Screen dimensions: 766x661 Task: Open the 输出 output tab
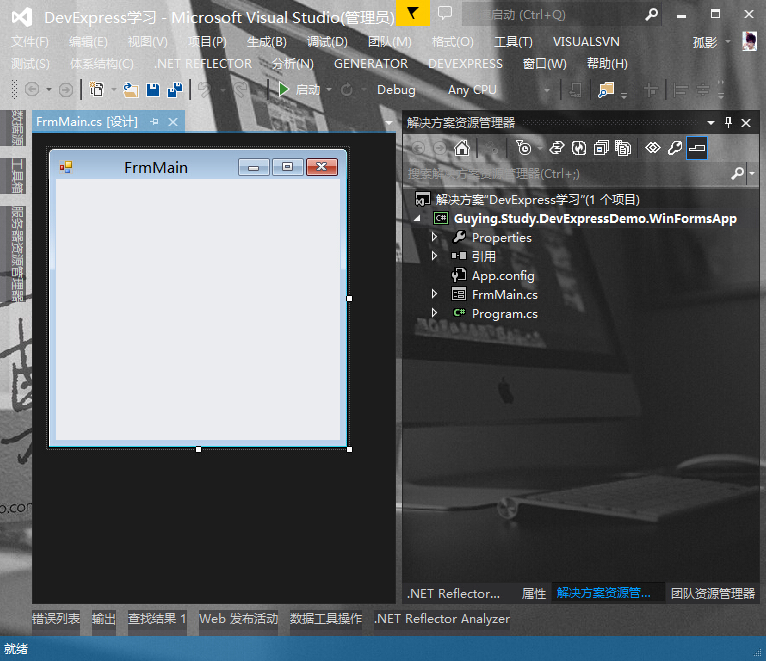pos(104,619)
